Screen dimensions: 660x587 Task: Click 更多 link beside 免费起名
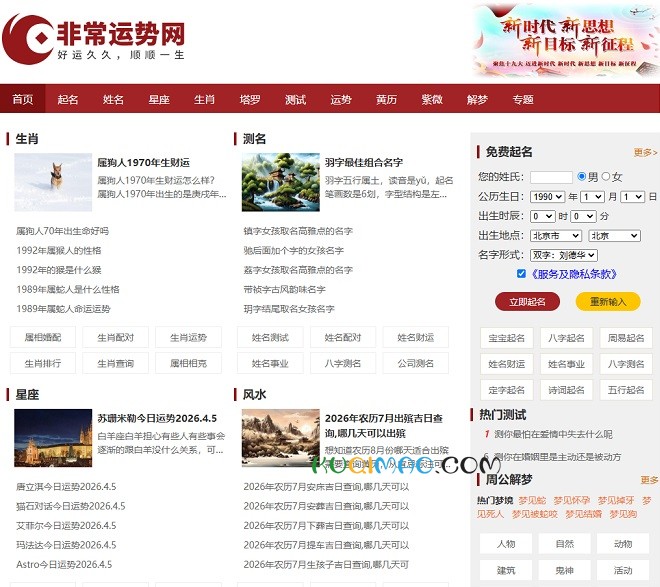645,152
